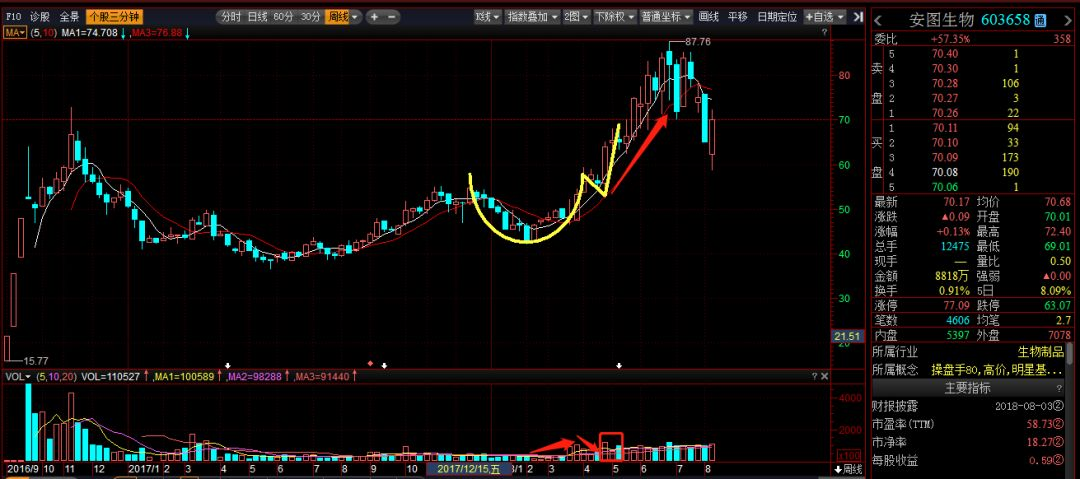Go to previous stock arrow
The image size is (1080, 479).
(879, 20)
